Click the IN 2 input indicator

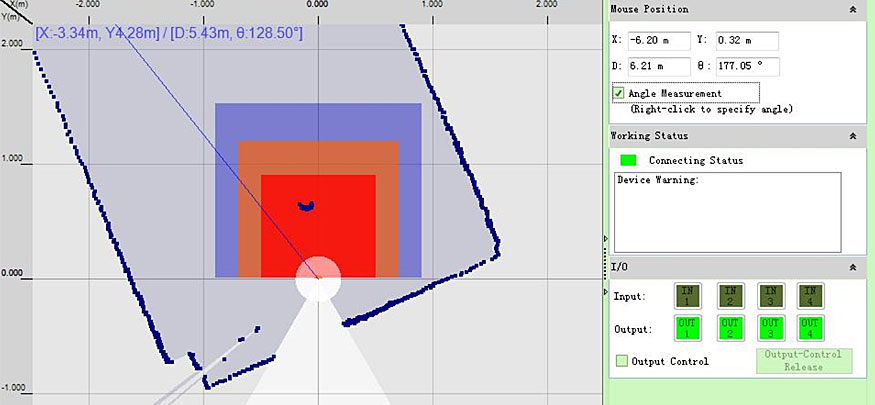coord(729,296)
